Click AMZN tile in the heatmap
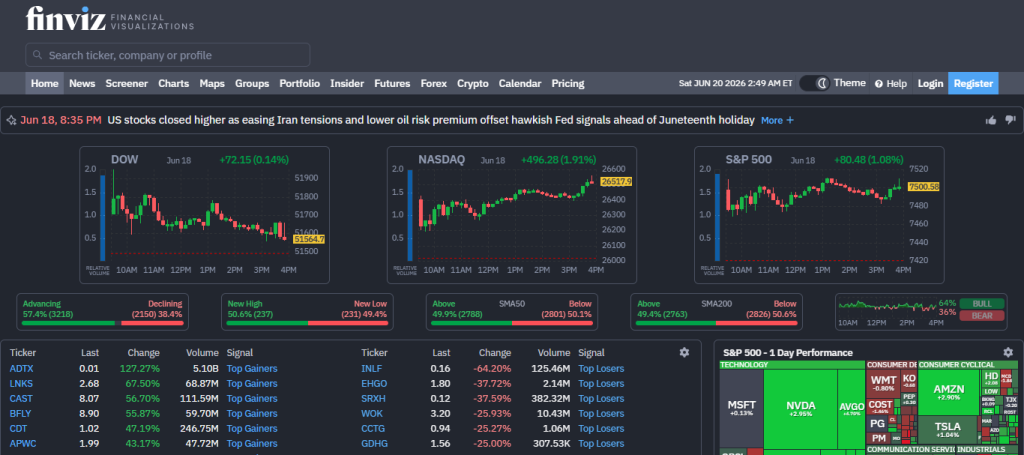Screen dimensions: 1024x455 (949, 392)
